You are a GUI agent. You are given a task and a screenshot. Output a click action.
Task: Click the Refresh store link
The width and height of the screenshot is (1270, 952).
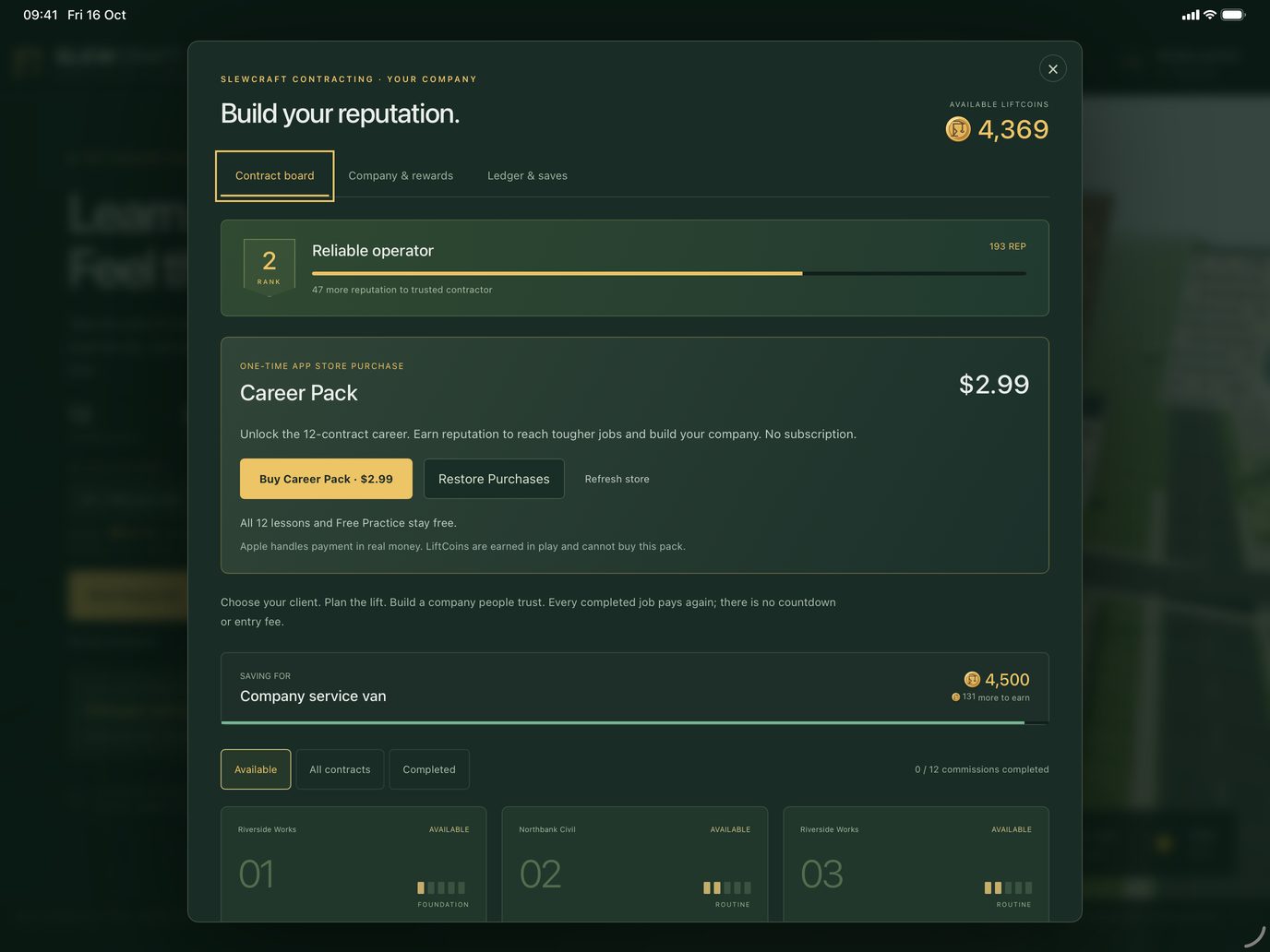(617, 479)
